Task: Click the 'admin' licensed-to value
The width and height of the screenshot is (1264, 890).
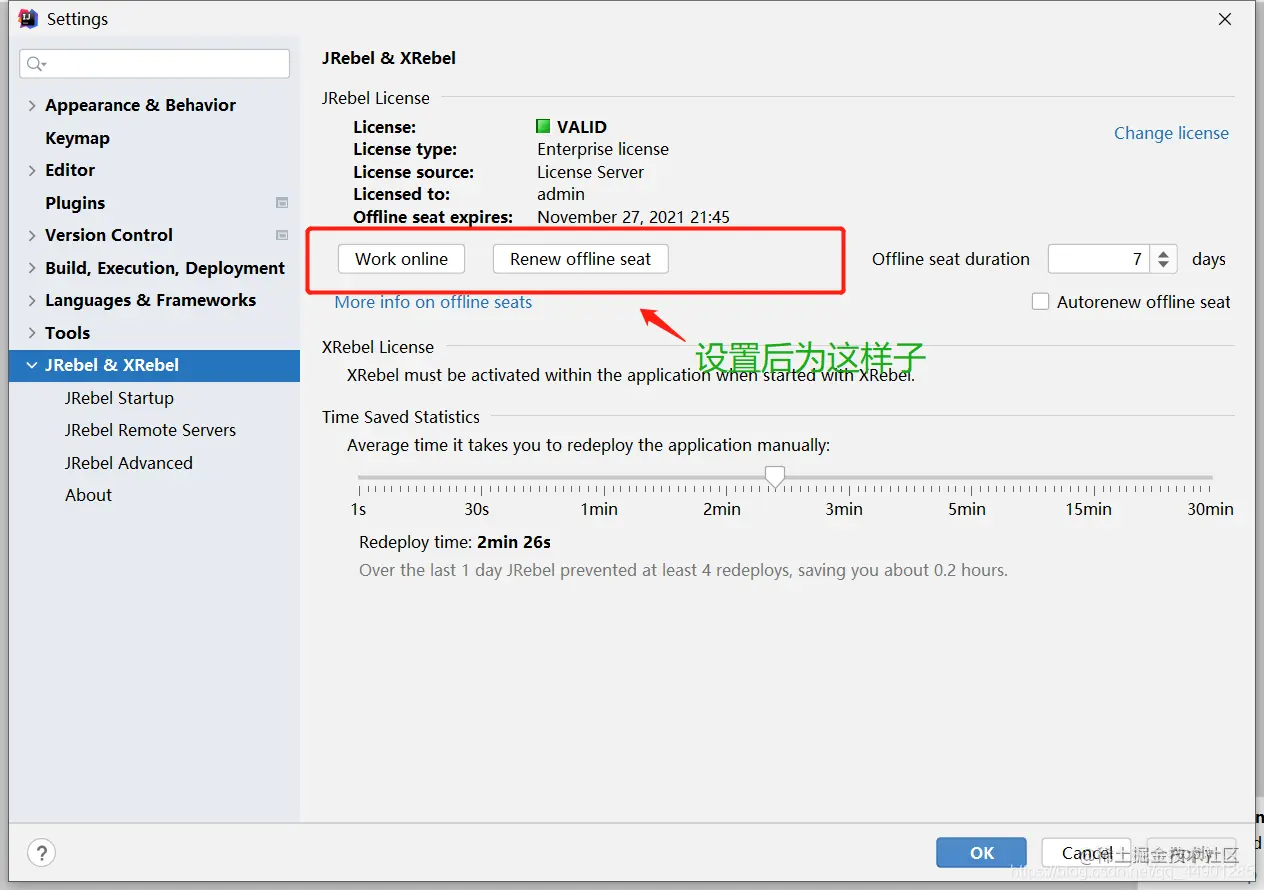Action: click(x=561, y=194)
